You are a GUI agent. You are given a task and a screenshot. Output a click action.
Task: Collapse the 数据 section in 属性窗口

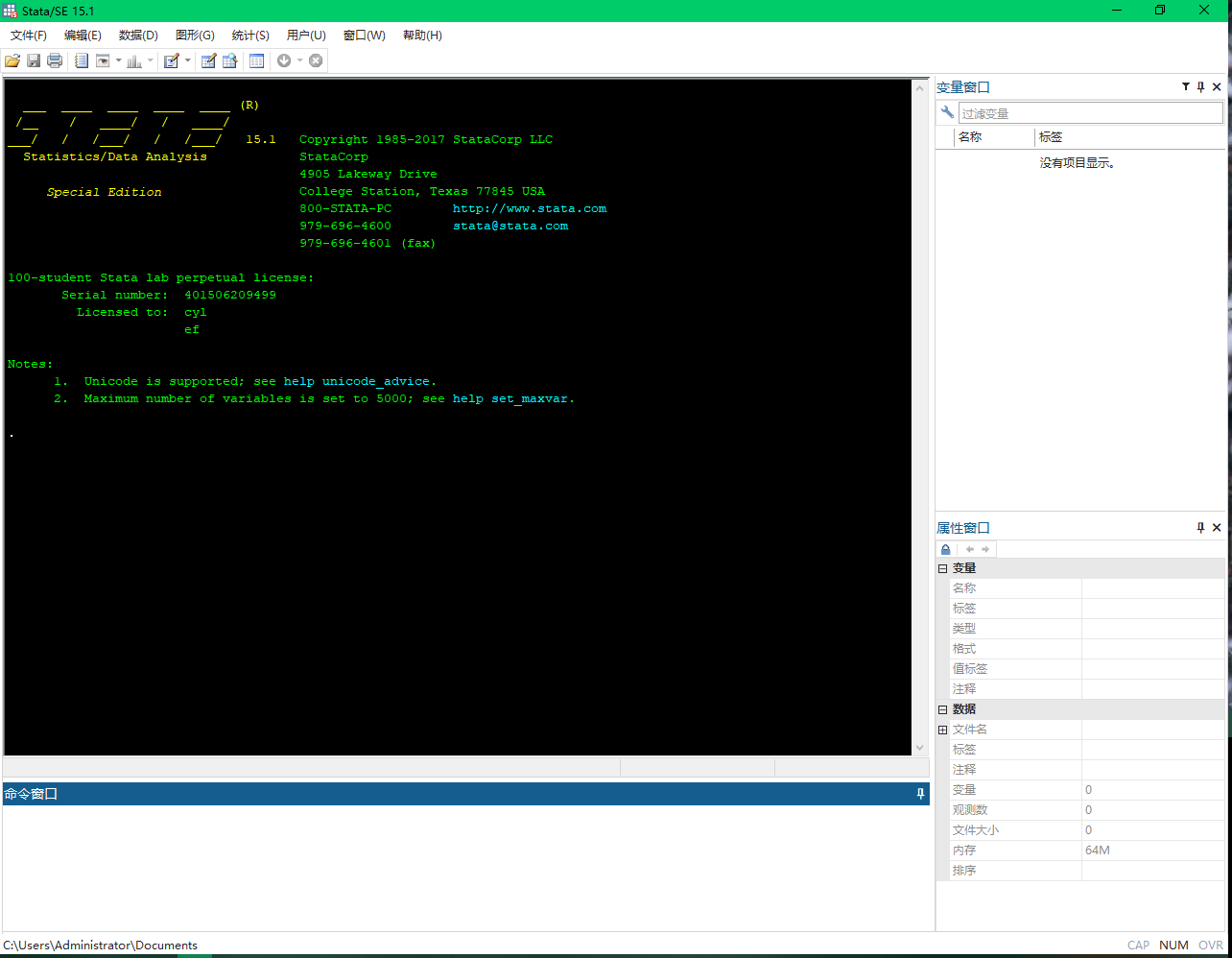943,709
